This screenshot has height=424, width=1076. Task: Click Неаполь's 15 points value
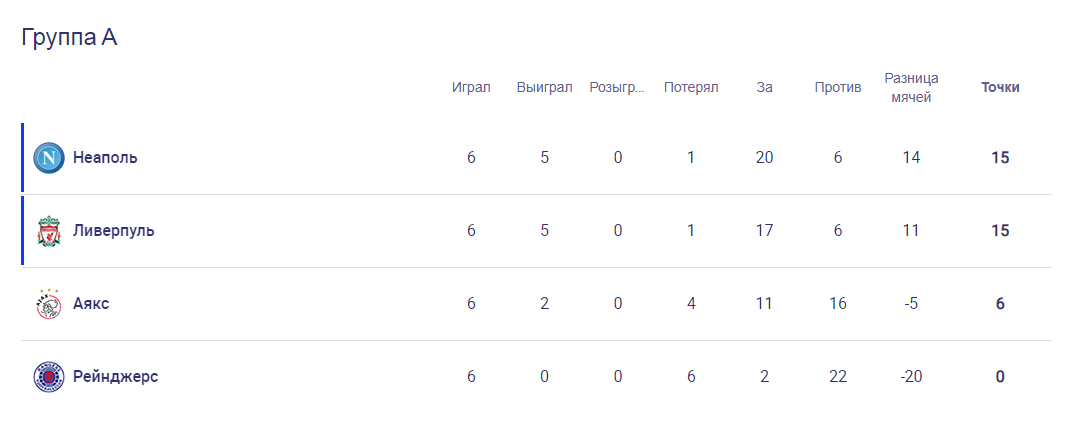tap(1000, 158)
